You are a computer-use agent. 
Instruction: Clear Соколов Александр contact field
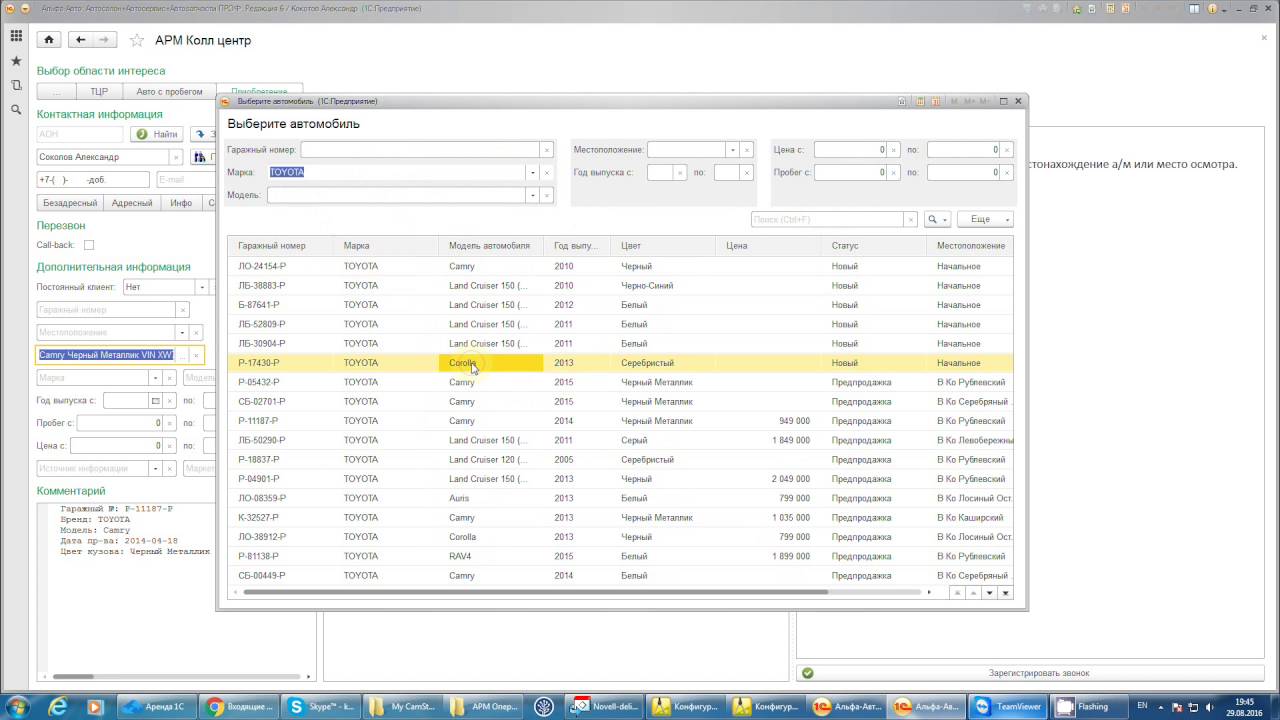[176, 157]
